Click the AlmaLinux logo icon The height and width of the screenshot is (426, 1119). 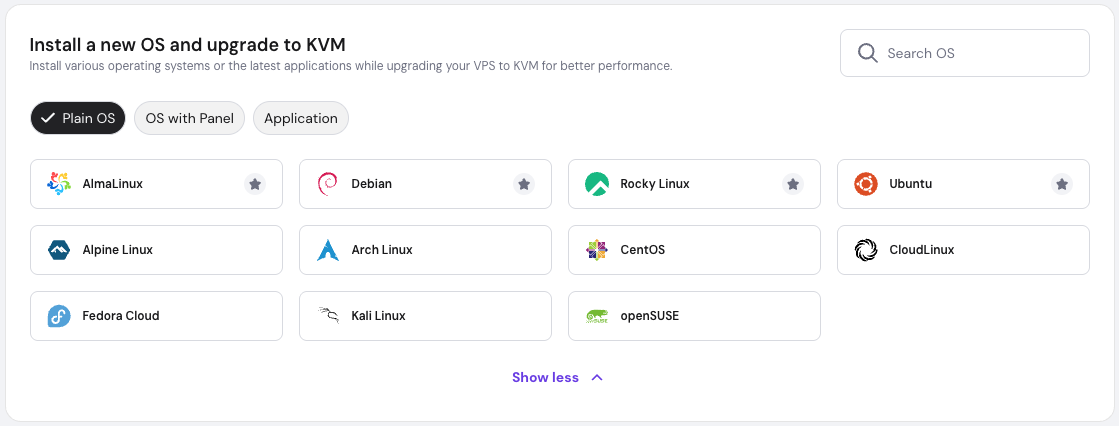pyautogui.click(x=59, y=184)
